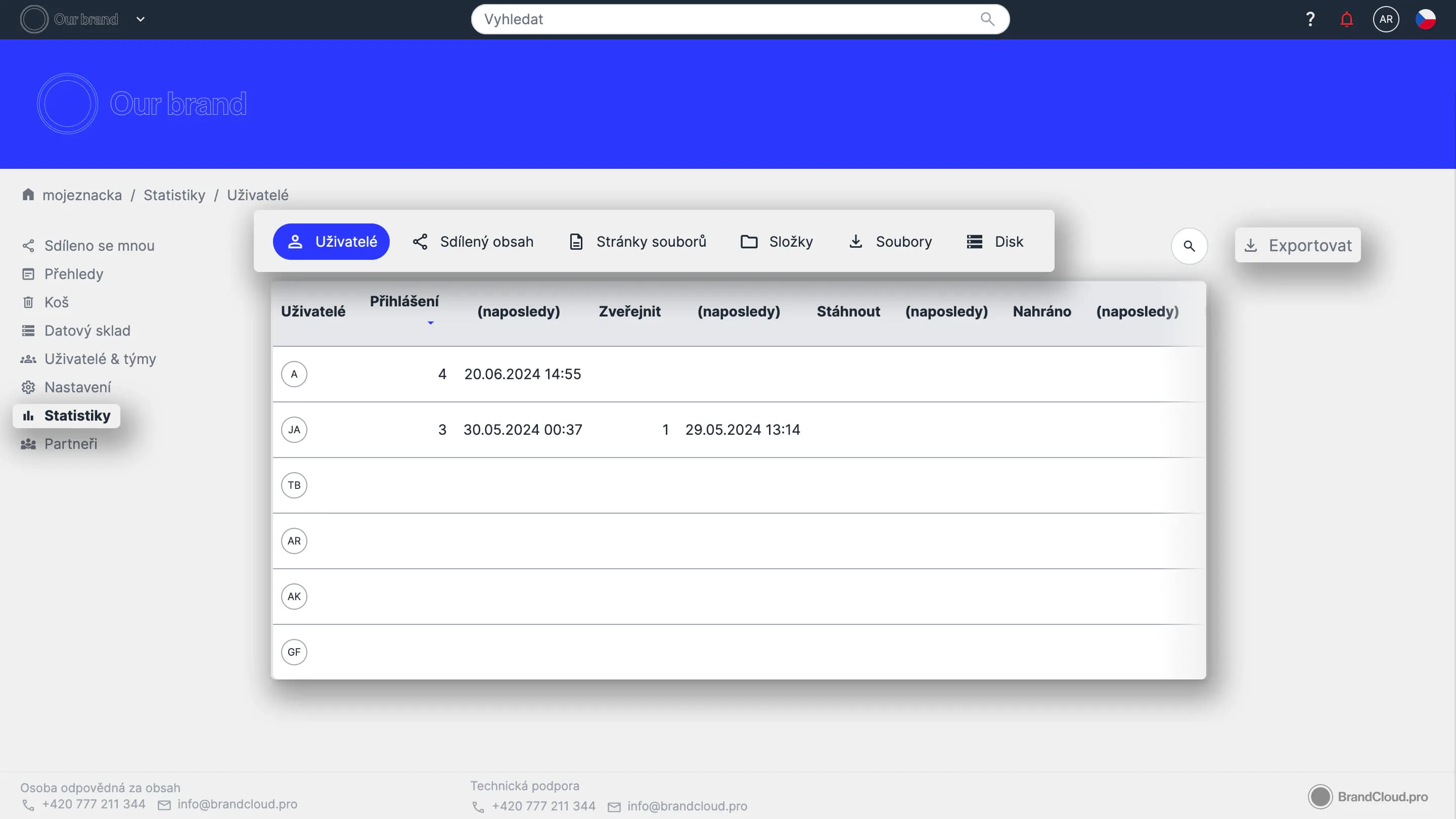
Task: Open AR user avatar in header
Action: click(x=1385, y=19)
